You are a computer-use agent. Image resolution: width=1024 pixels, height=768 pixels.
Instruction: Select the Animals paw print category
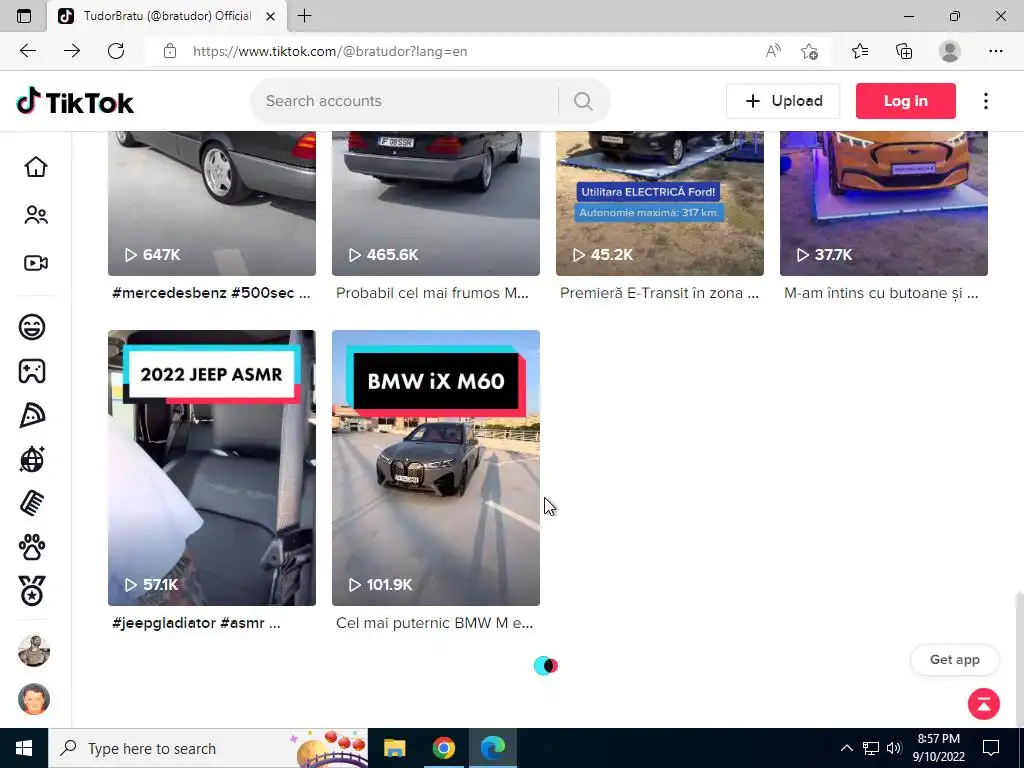pyautogui.click(x=32, y=547)
